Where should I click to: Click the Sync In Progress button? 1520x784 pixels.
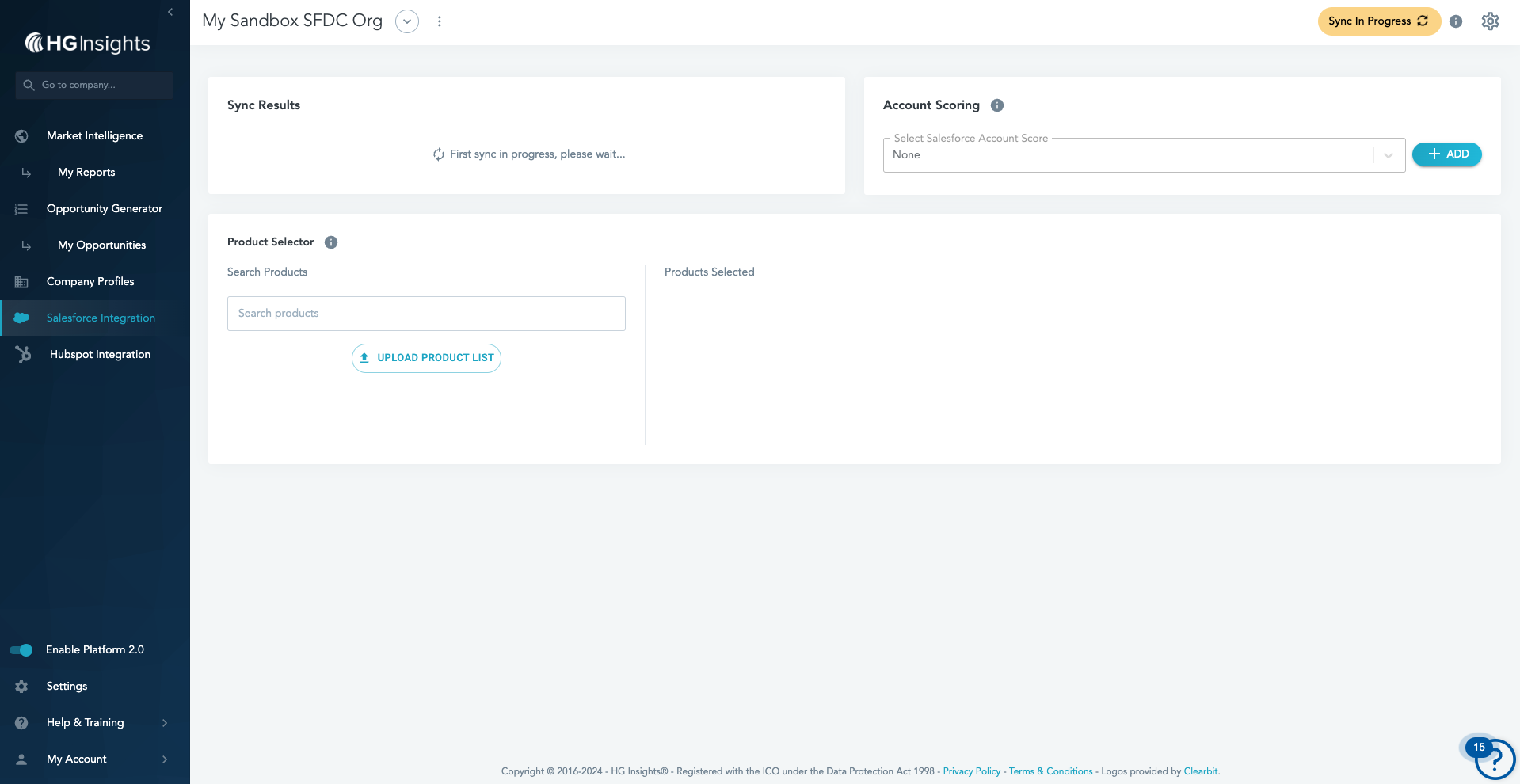[1379, 21]
